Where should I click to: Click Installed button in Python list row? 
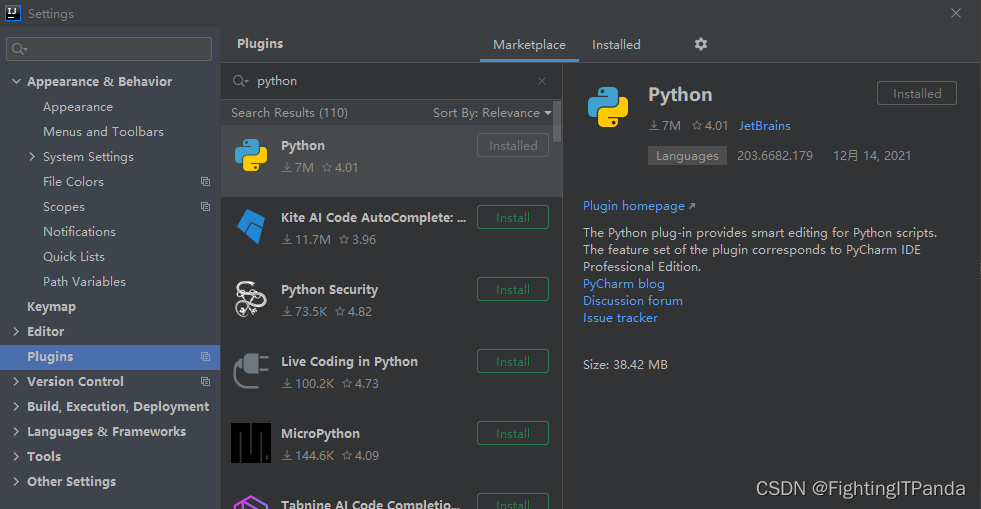click(513, 145)
